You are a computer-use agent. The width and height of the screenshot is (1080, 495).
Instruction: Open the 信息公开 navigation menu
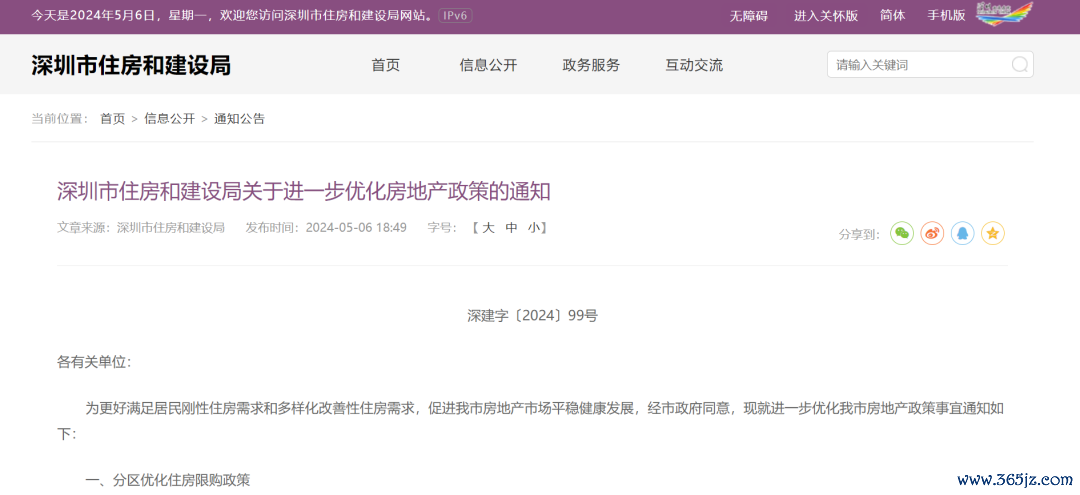point(488,65)
